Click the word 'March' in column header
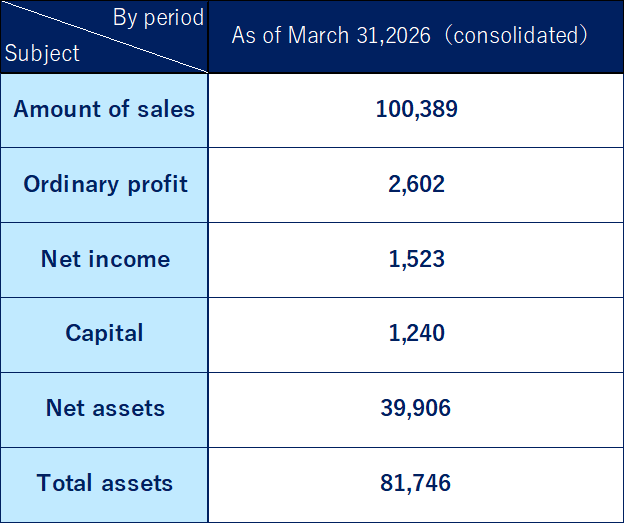Screen dimensions: 625x524 coord(318,35)
